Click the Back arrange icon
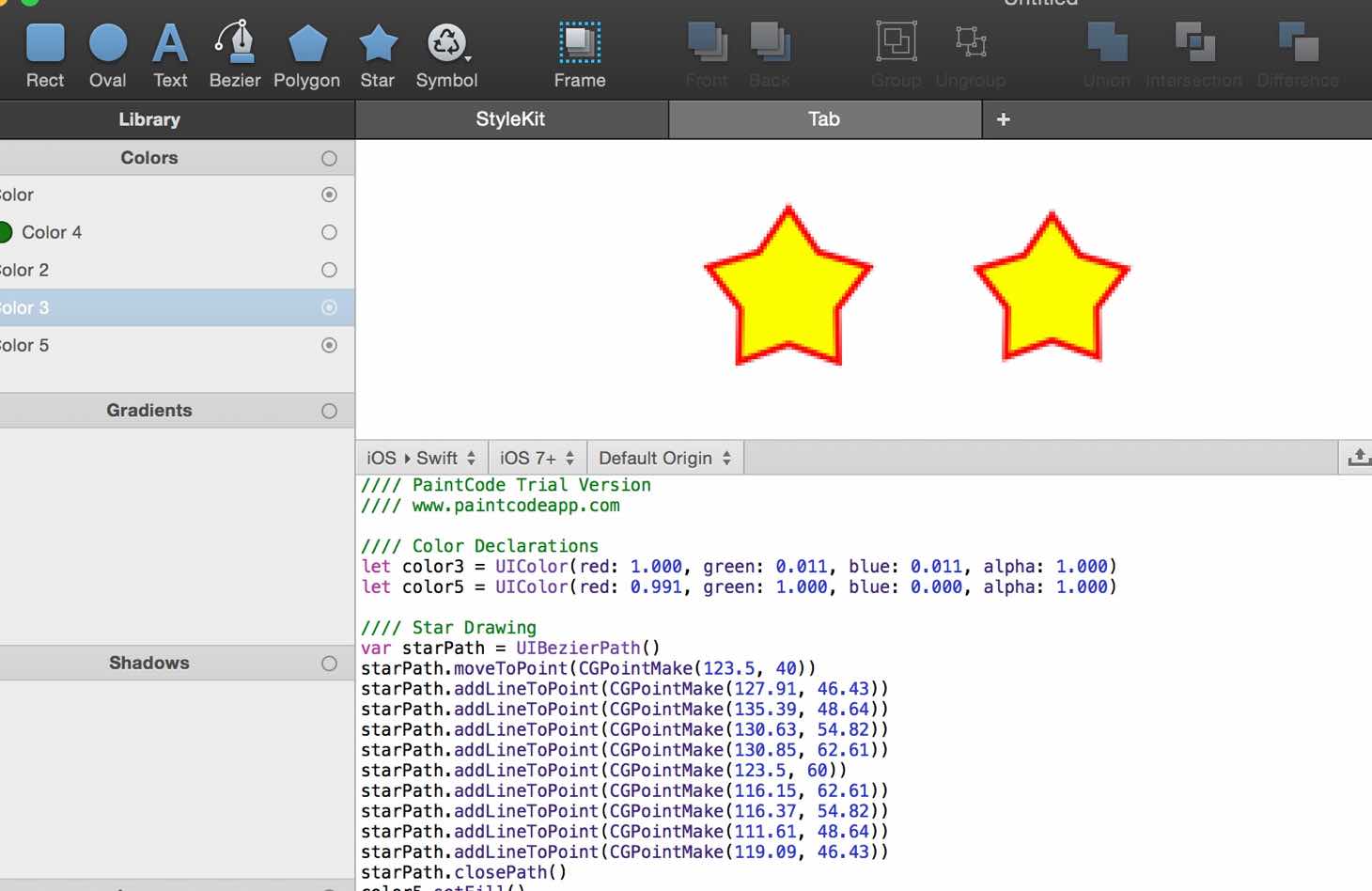Viewport: 1372px width, 891px height. click(x=770, y=42)
